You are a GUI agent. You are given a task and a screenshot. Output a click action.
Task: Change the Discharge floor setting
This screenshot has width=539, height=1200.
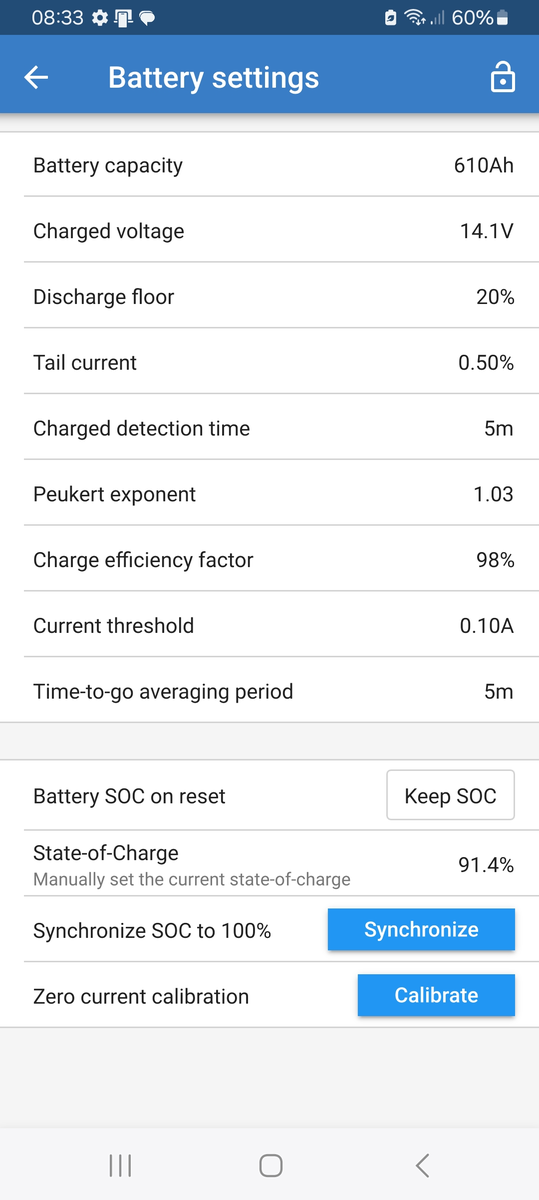[x=269, y=297]
